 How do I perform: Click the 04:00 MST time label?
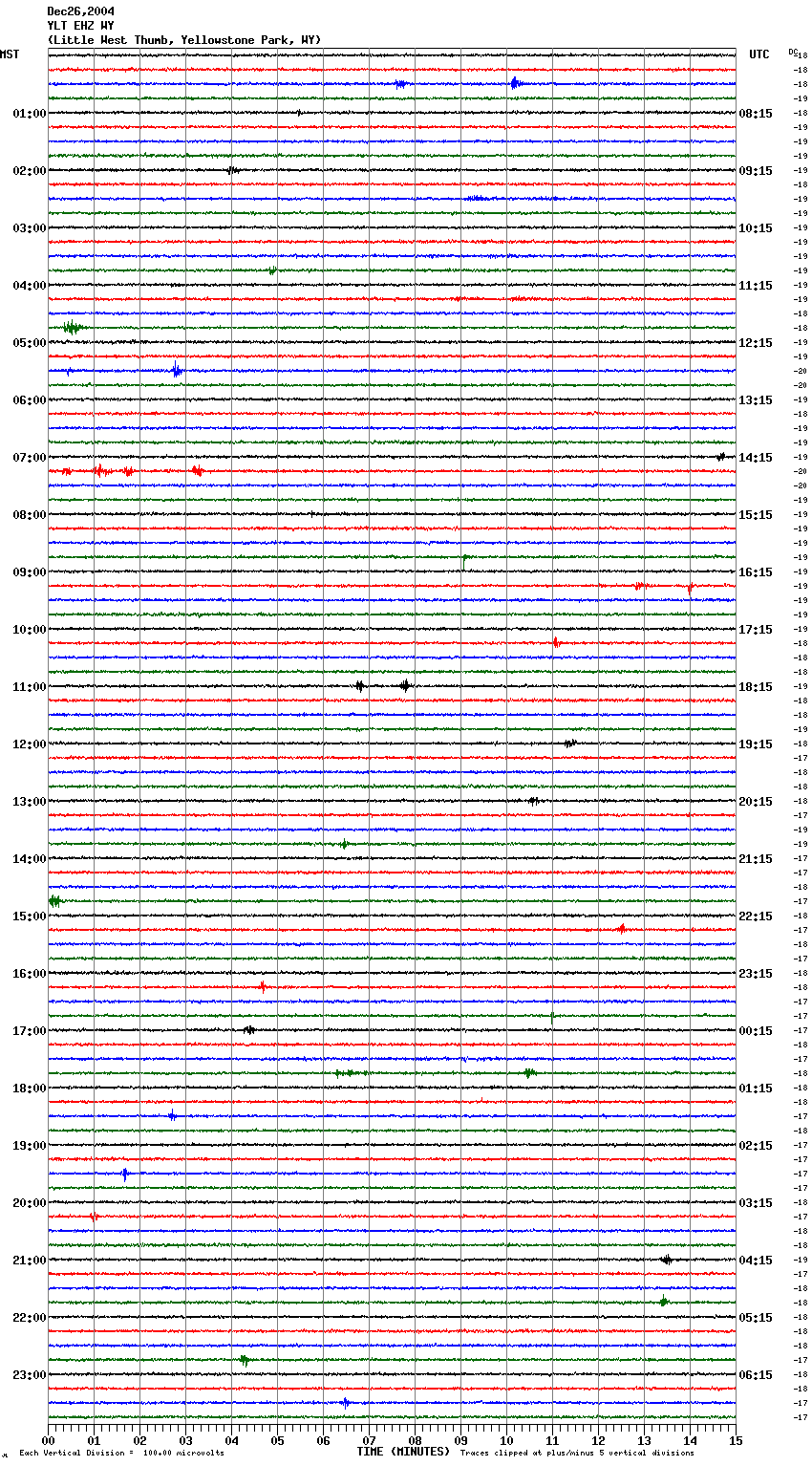[x=30, y=286]
